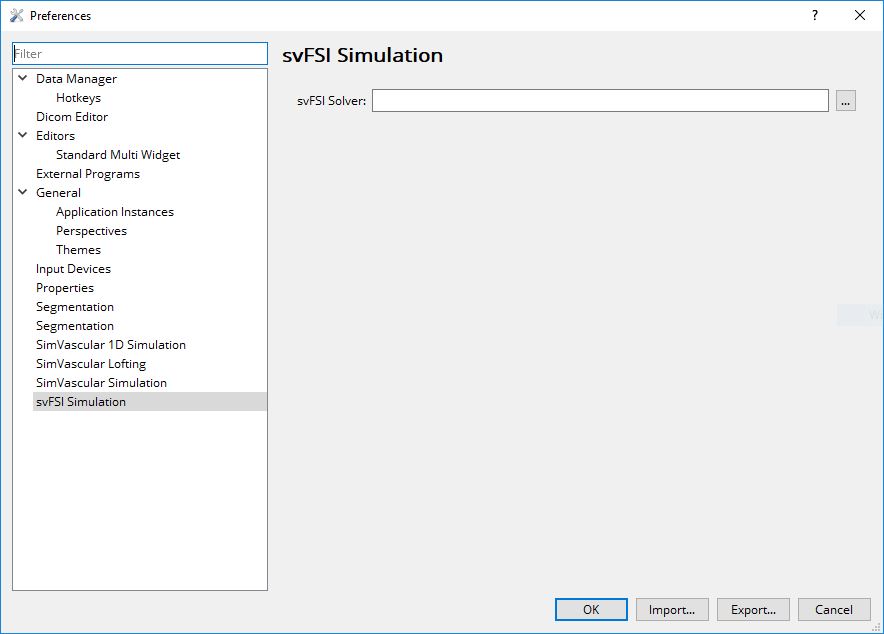Viewport: 884px width, 634px height.
Task: Click the Import button
Action: pyautogui.click(x=672, y=609)
